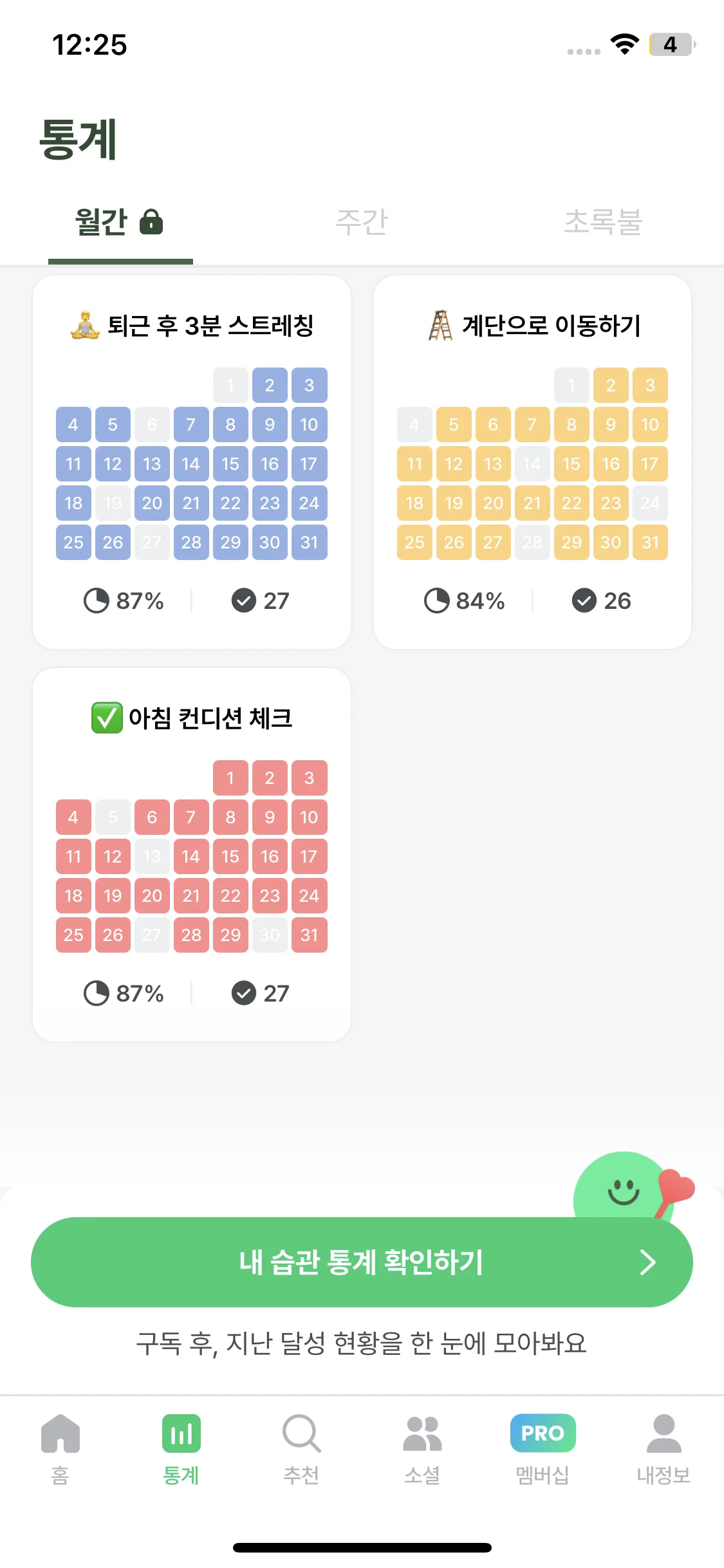
Task: Tap the PRO 멤버십 badge icon
Action: click(543, 1433)
